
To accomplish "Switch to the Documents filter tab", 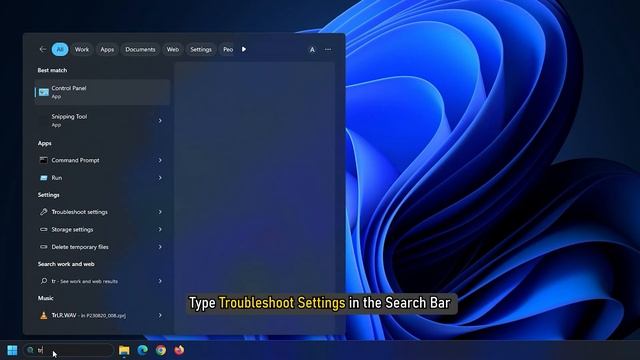I will [140, 49].
